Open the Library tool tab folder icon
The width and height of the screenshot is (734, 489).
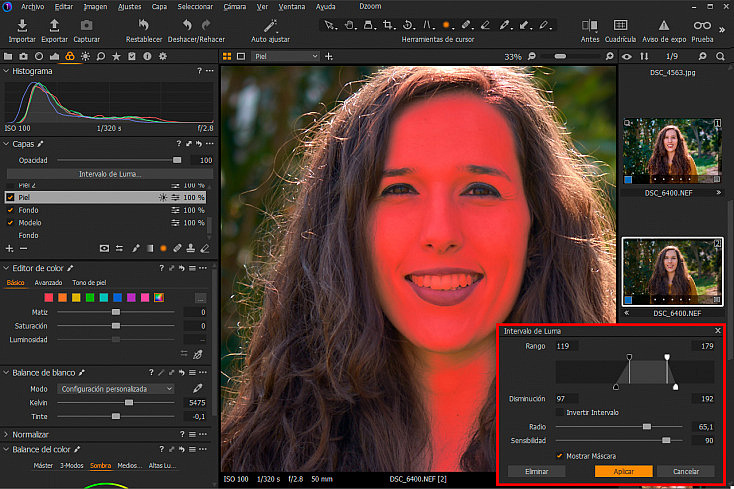point(8,56)
